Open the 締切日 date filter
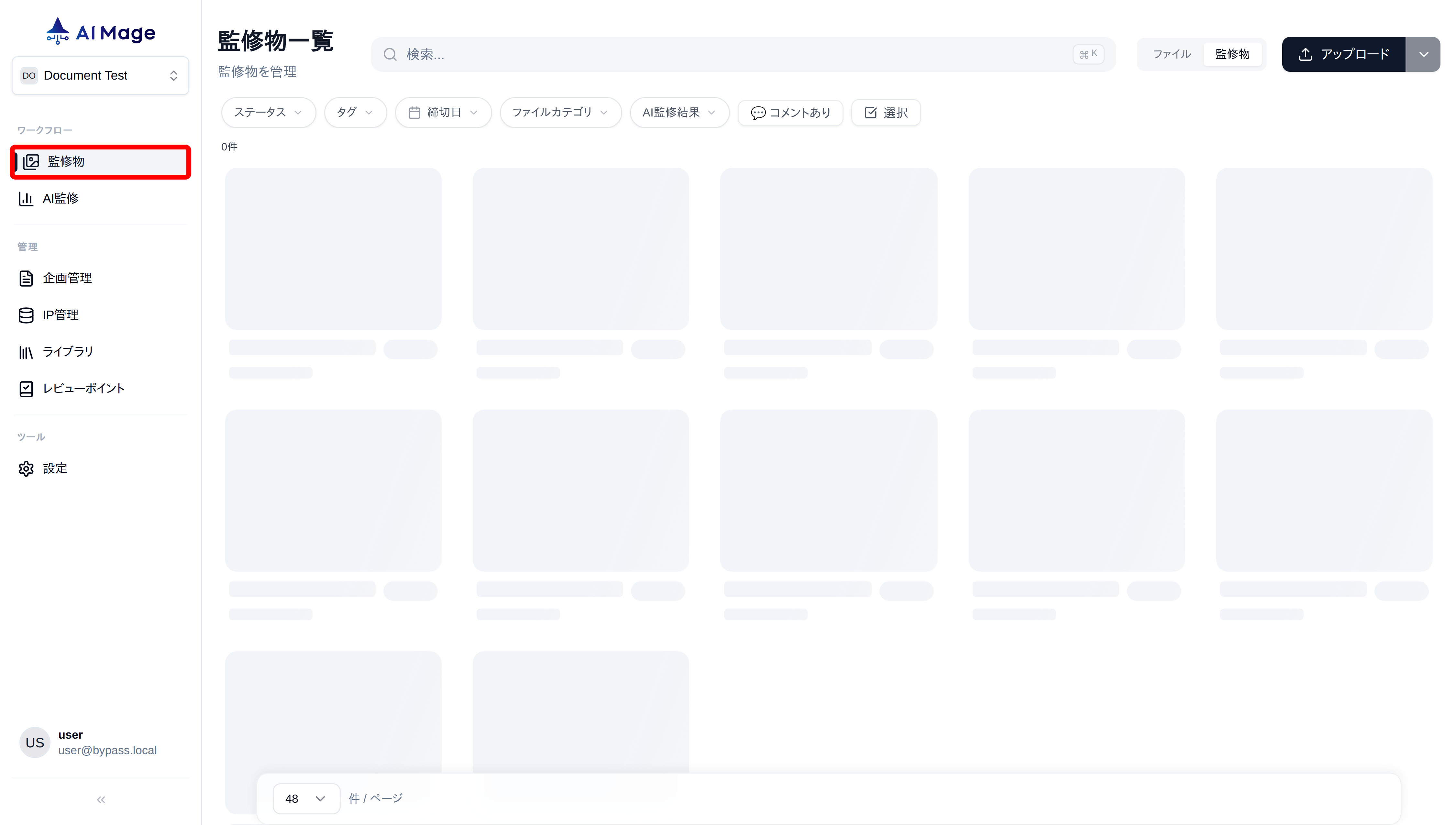This screenshot has height=825, width=1456. tap(443, 113)
